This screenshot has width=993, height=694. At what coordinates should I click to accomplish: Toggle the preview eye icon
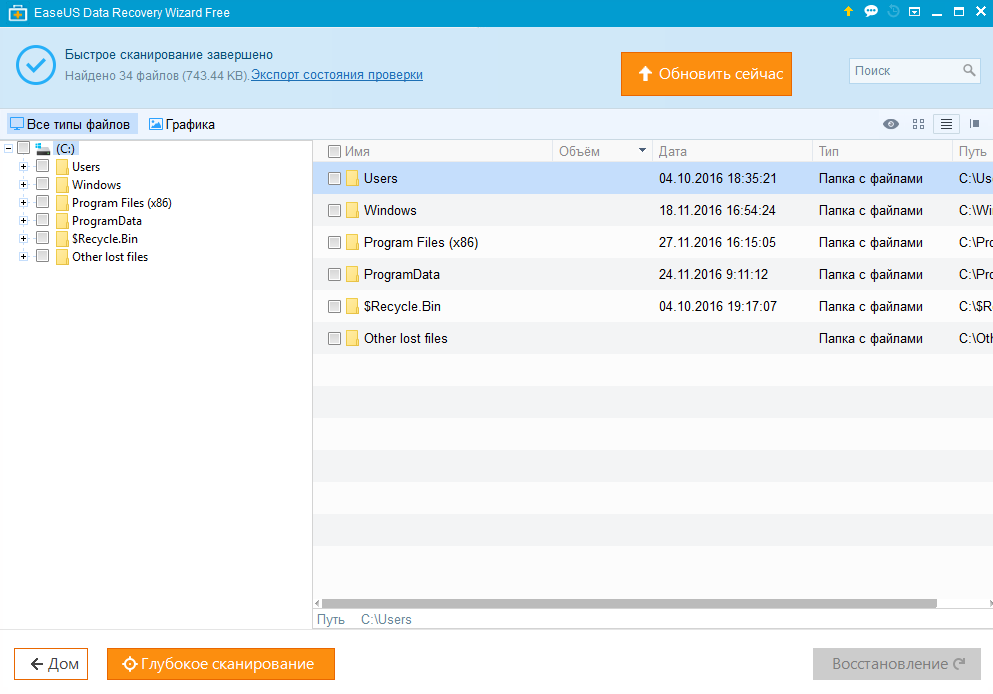[x=890, y=124]
